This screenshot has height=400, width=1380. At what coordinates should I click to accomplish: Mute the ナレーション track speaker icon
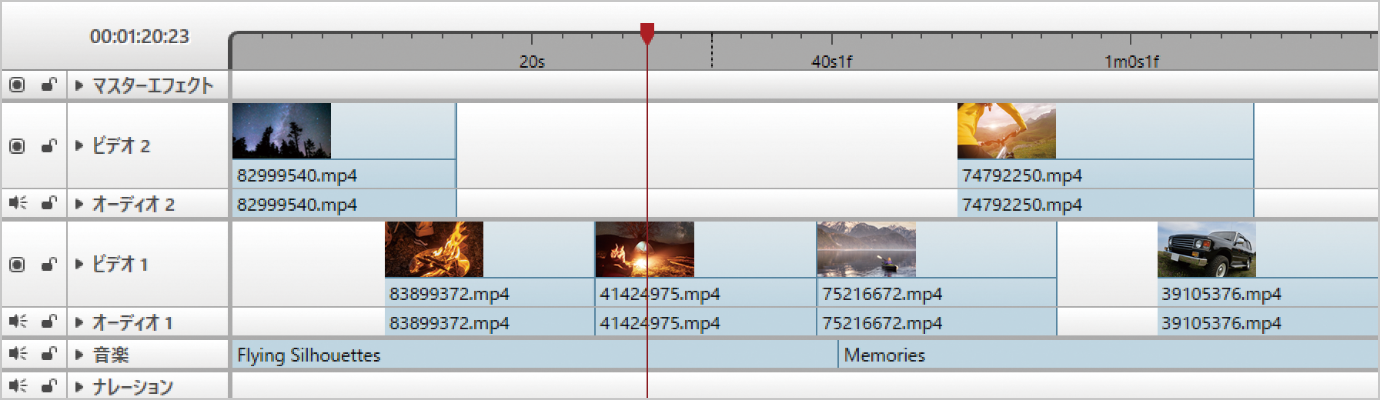(17, 386)
